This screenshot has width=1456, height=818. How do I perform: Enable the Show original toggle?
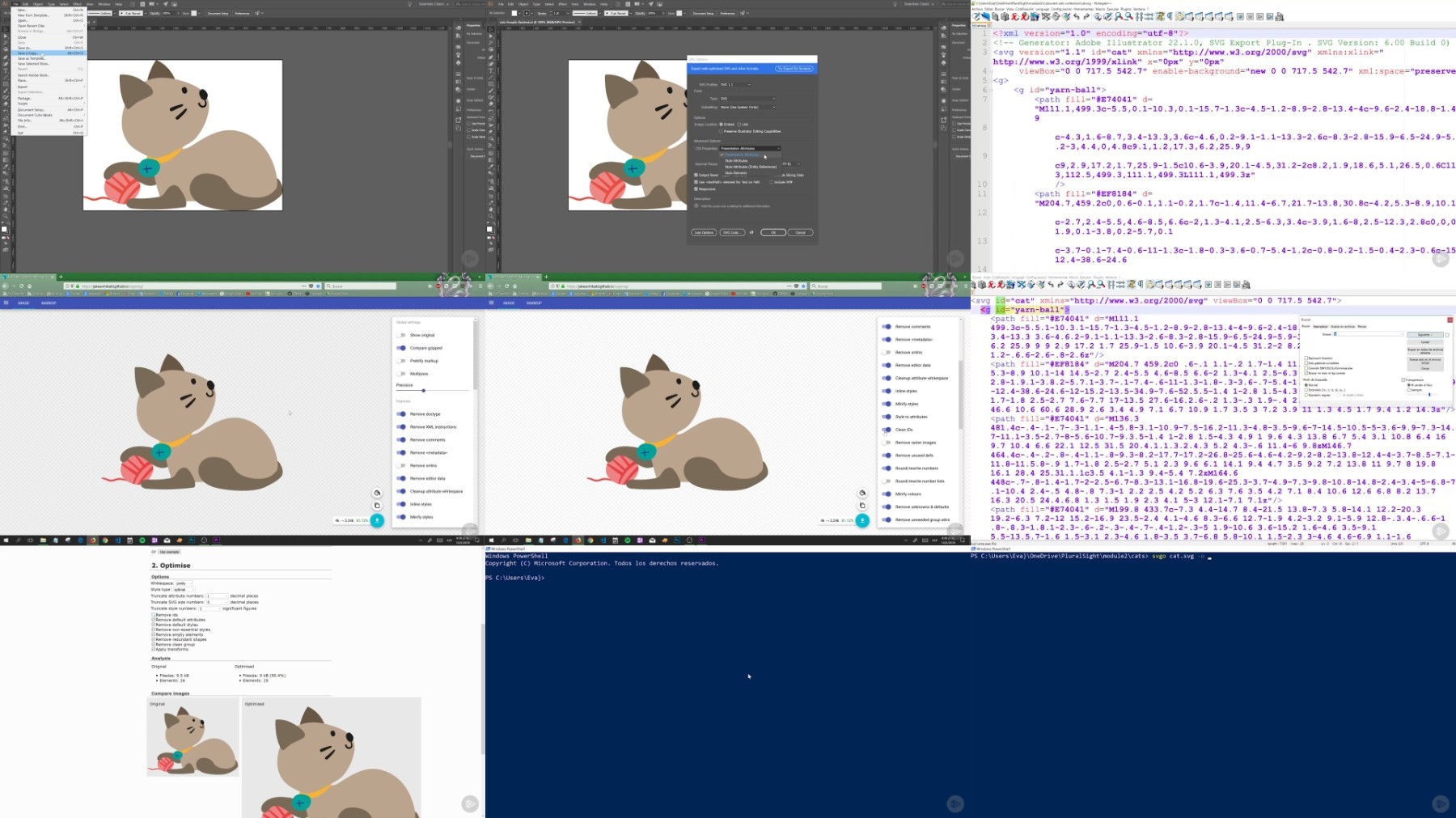[x=401, y=335]
